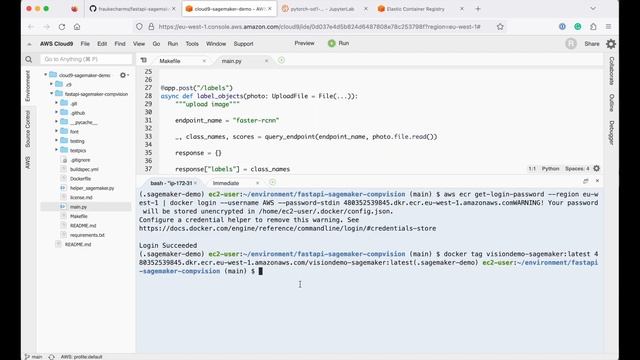Collapse the Cloud9 menu bar arrow

[29, 44]
